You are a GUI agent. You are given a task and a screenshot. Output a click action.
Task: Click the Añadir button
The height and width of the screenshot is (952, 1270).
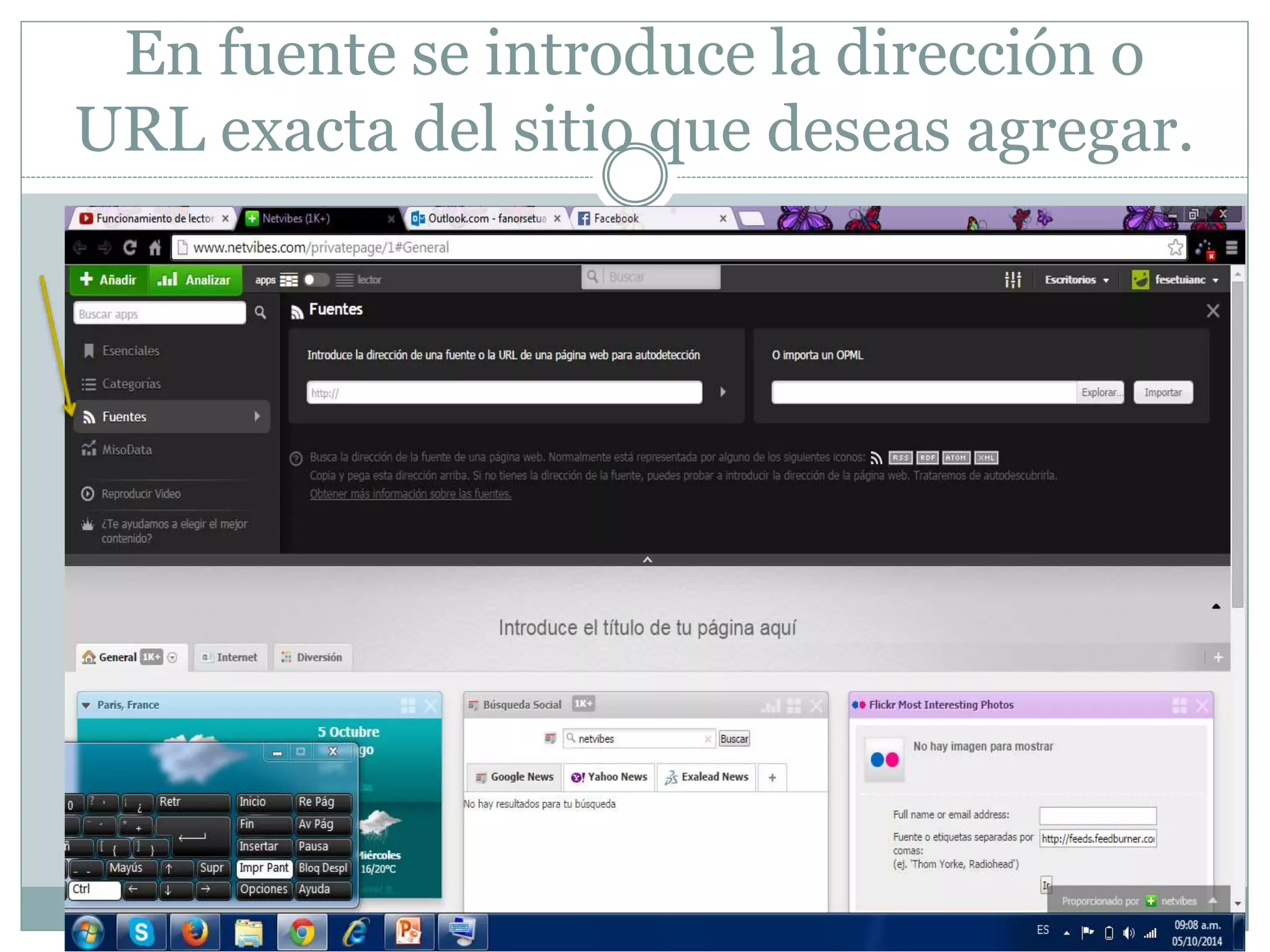(x=108, y=280)
